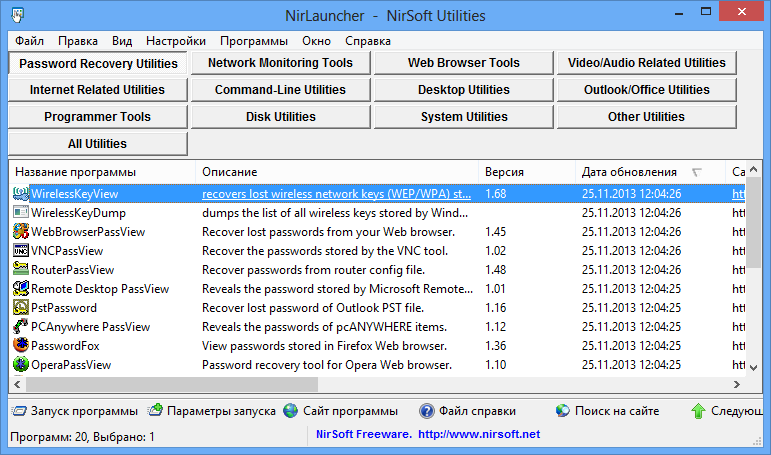Show All Utilities category
The height and width of the screenshot is (455, 771).
97,144
